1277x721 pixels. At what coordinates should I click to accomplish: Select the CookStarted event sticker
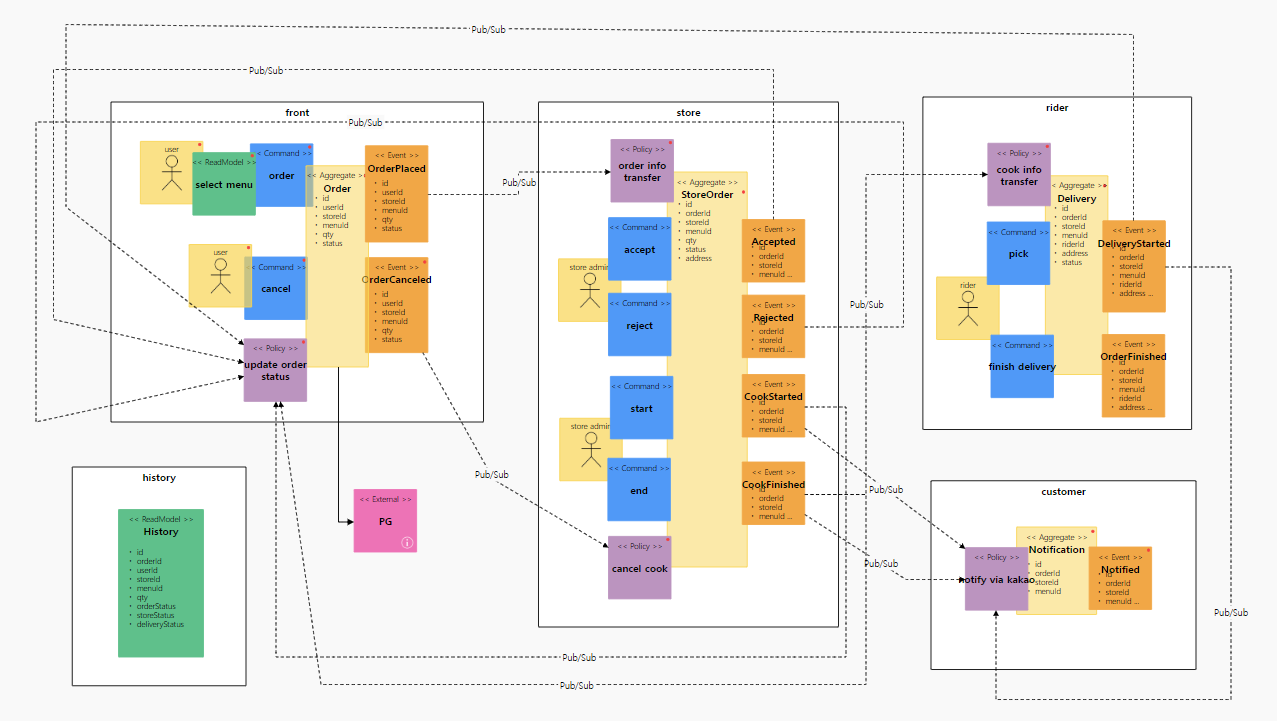[x=773, y=406]
